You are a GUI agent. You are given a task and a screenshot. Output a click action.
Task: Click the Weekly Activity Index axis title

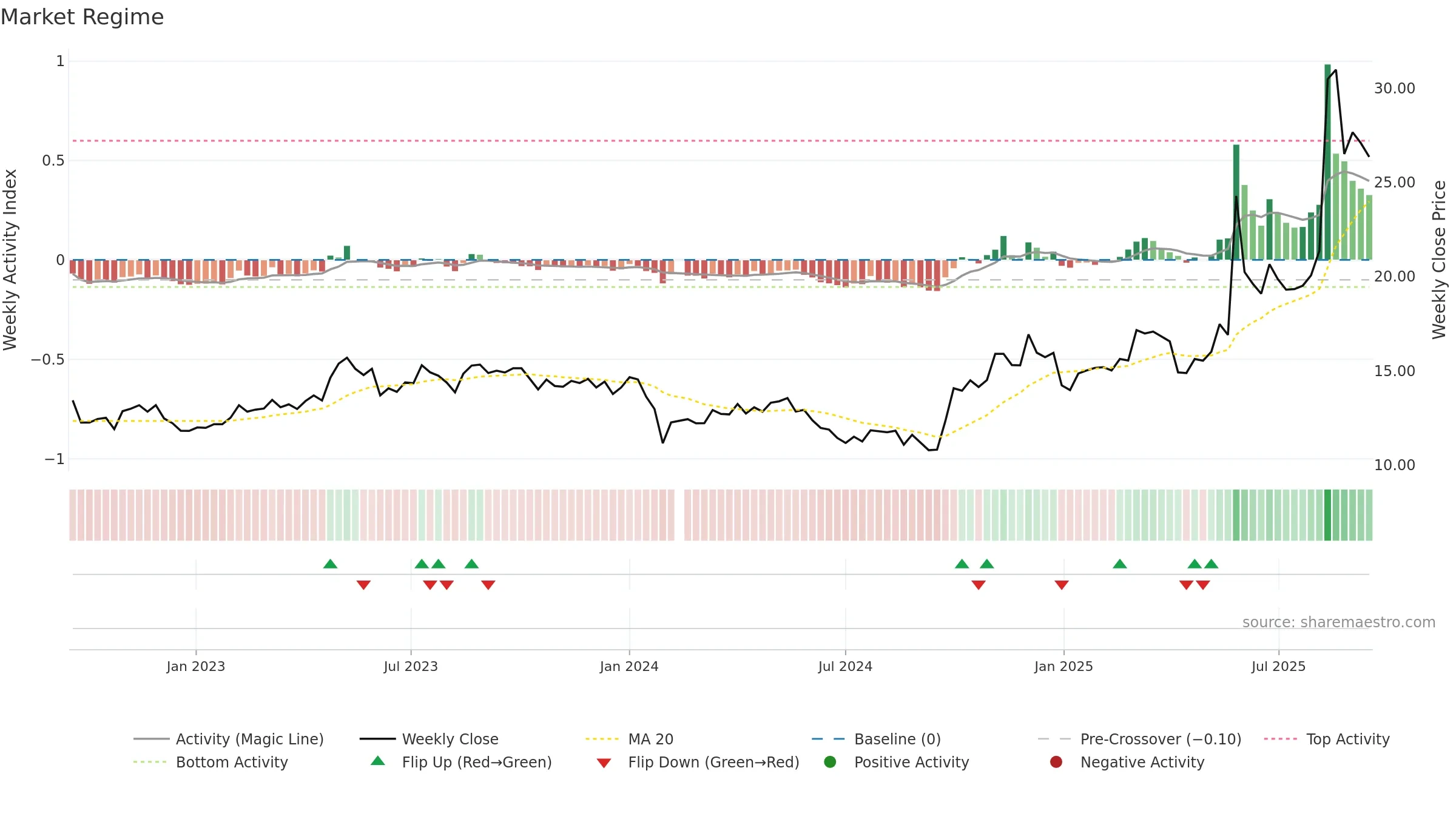click(x=10, y=260)
